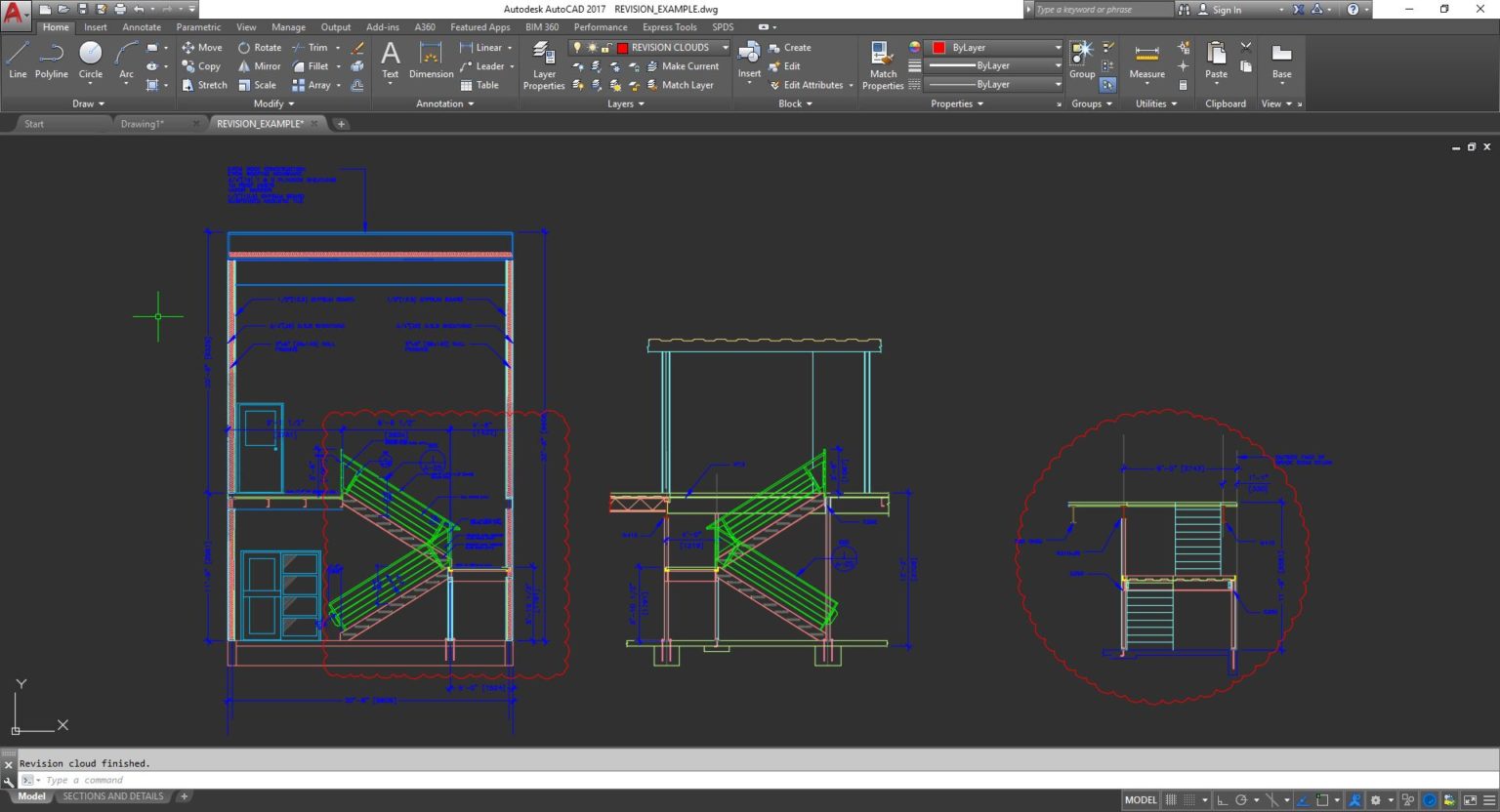Open the Match Properties tool
The image size is (1500, 812).
[x=882, y=64]
